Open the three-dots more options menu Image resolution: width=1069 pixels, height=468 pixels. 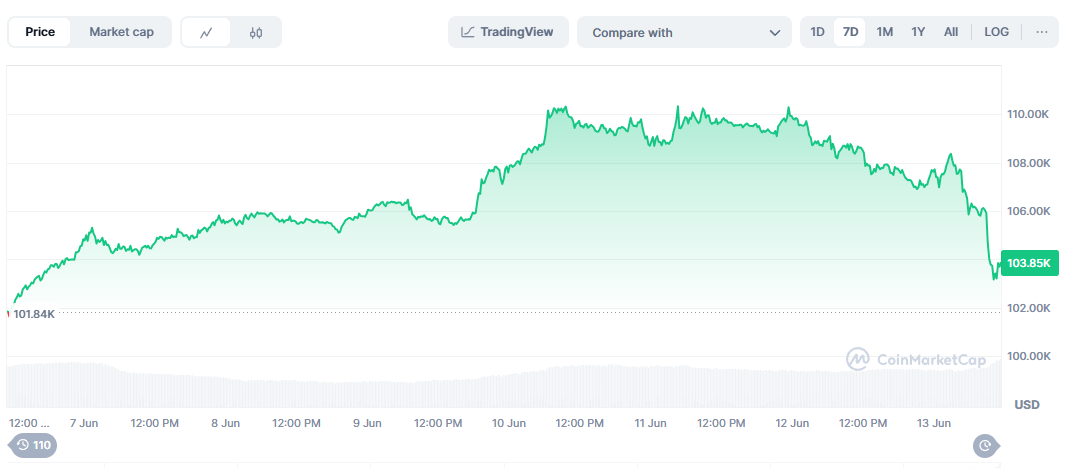1042,32
